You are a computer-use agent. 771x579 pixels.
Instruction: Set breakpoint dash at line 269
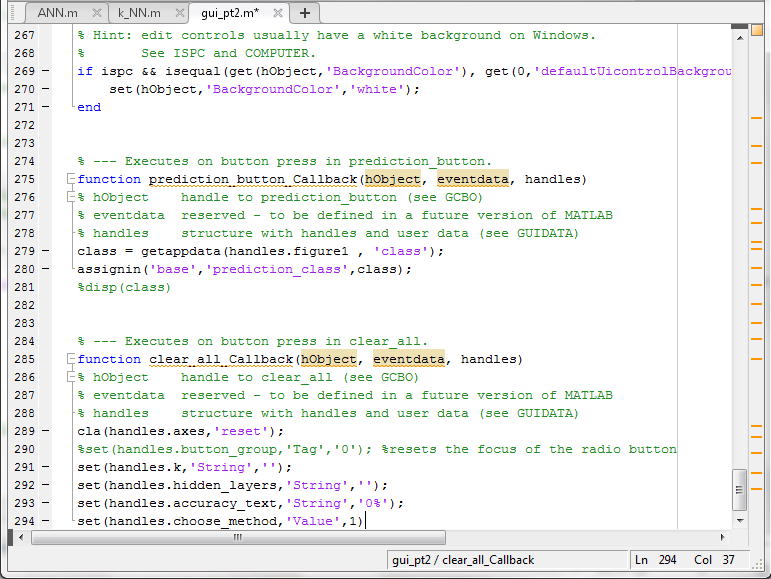45,71
